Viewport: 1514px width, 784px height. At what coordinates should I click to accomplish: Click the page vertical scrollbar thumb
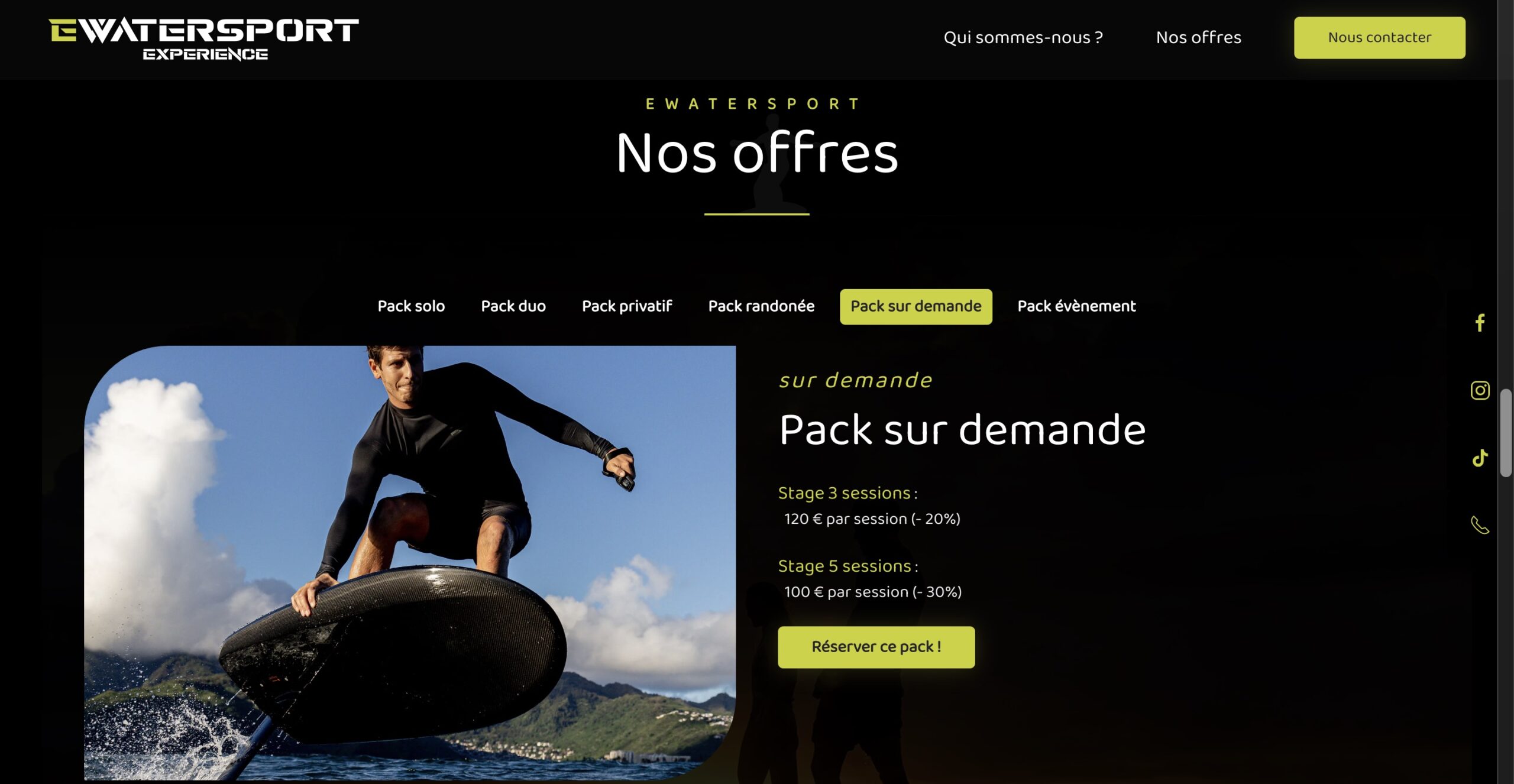coord(1506,433)
